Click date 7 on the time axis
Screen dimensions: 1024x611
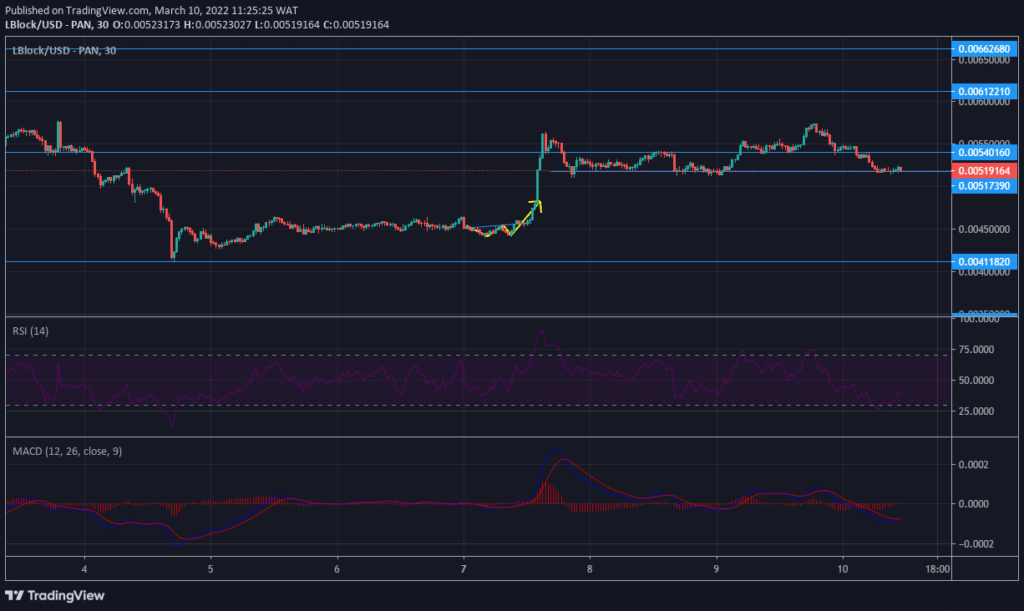pyautogui.click(x=463, y=569)
